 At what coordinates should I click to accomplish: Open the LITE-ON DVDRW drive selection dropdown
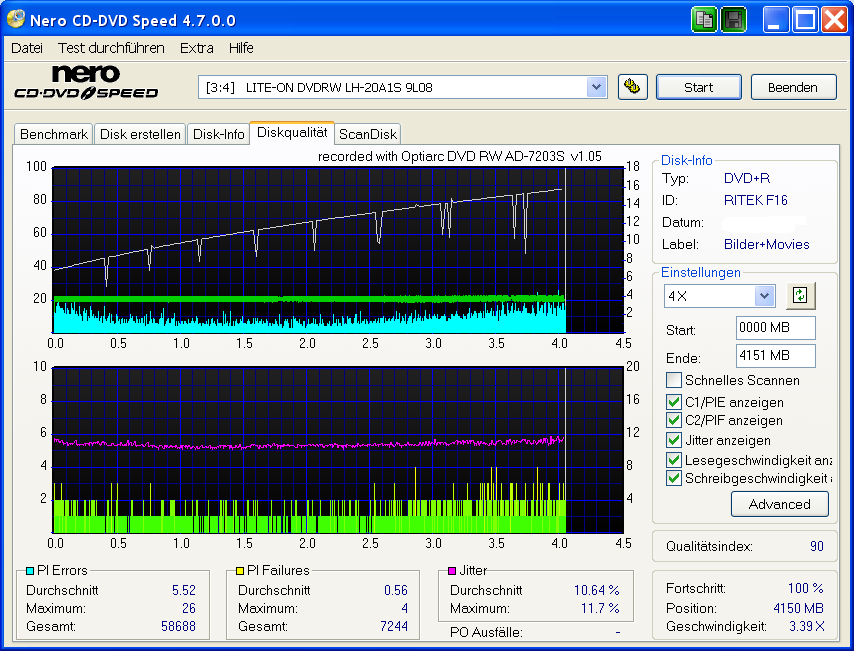(597, 87)
